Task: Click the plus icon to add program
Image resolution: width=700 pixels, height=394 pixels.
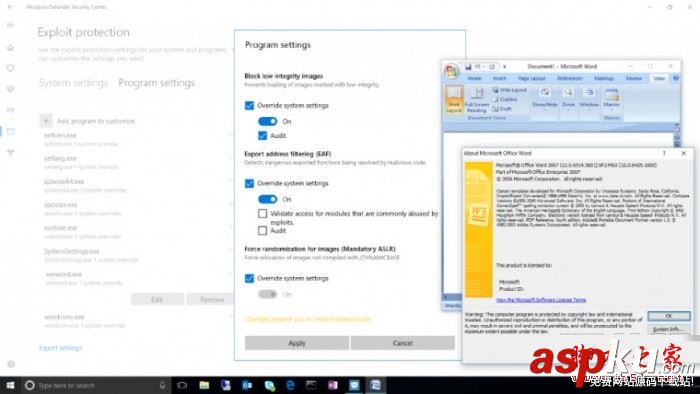Action: (46, 120)
